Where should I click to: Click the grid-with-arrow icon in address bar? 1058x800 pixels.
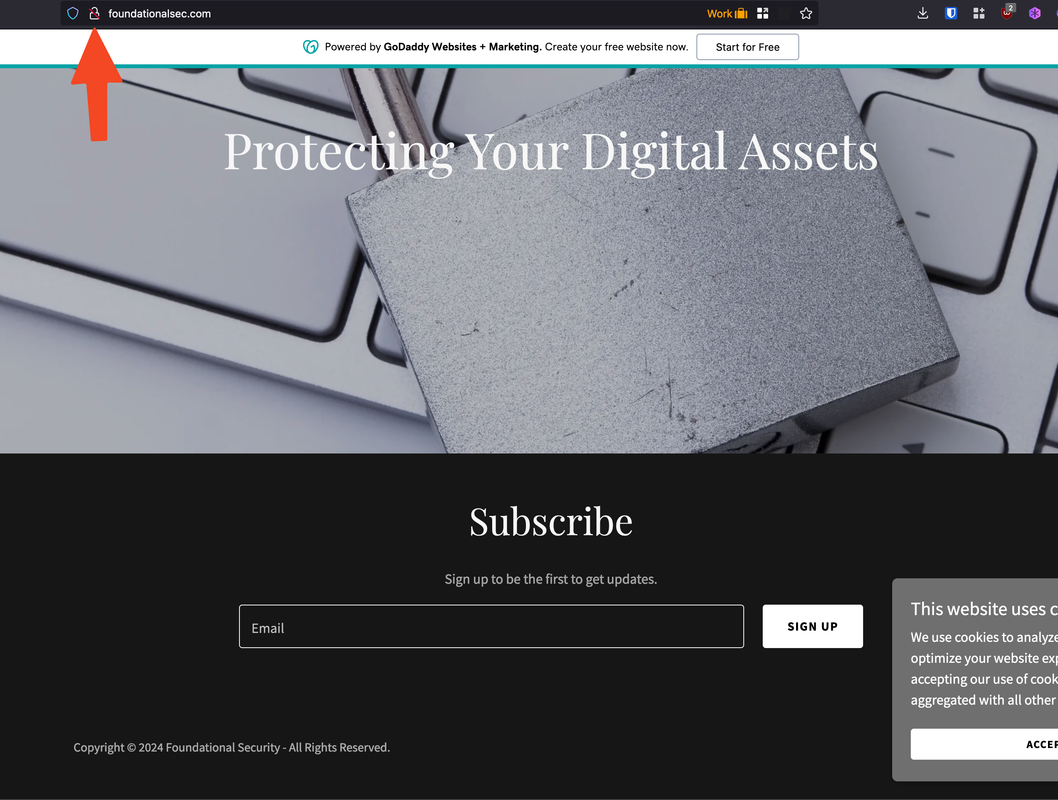click(x=762, y=13)
